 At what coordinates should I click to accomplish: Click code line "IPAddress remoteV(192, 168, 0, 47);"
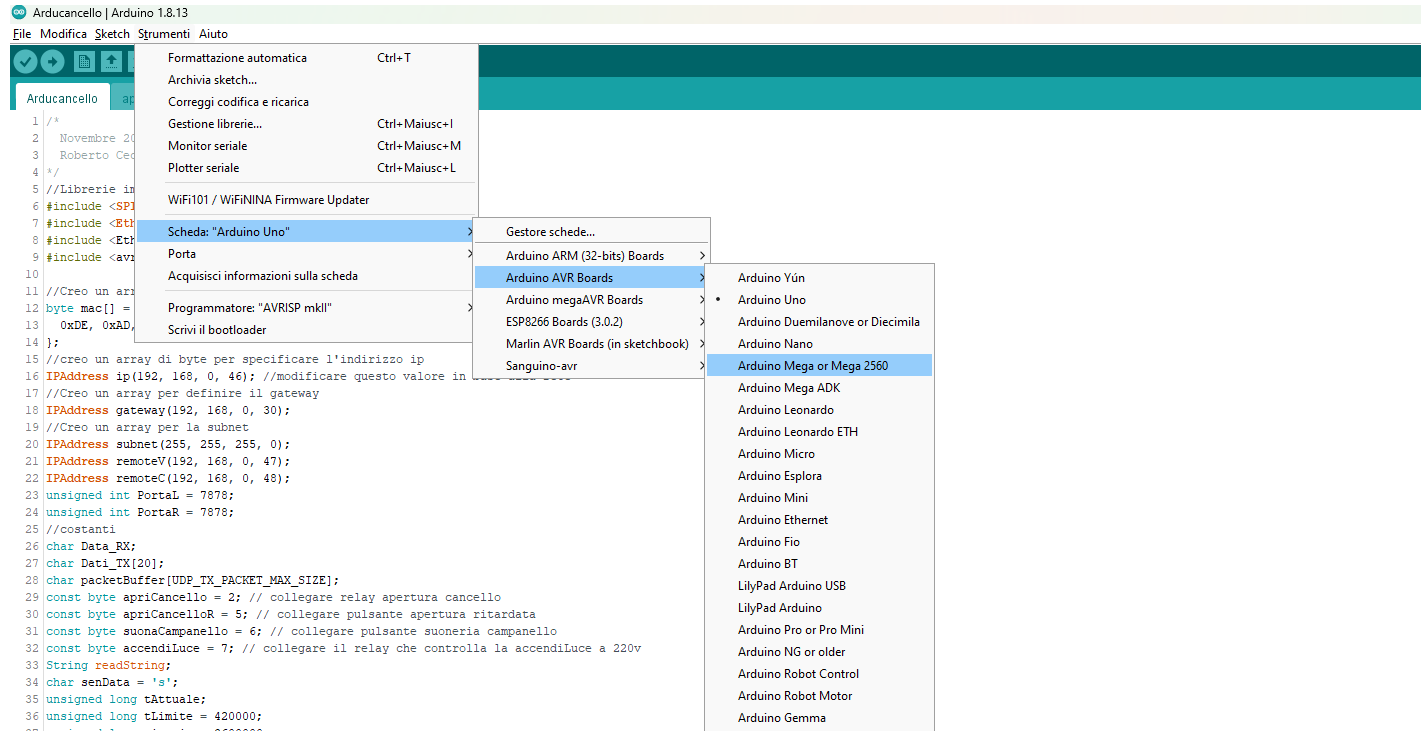[168, 461]
